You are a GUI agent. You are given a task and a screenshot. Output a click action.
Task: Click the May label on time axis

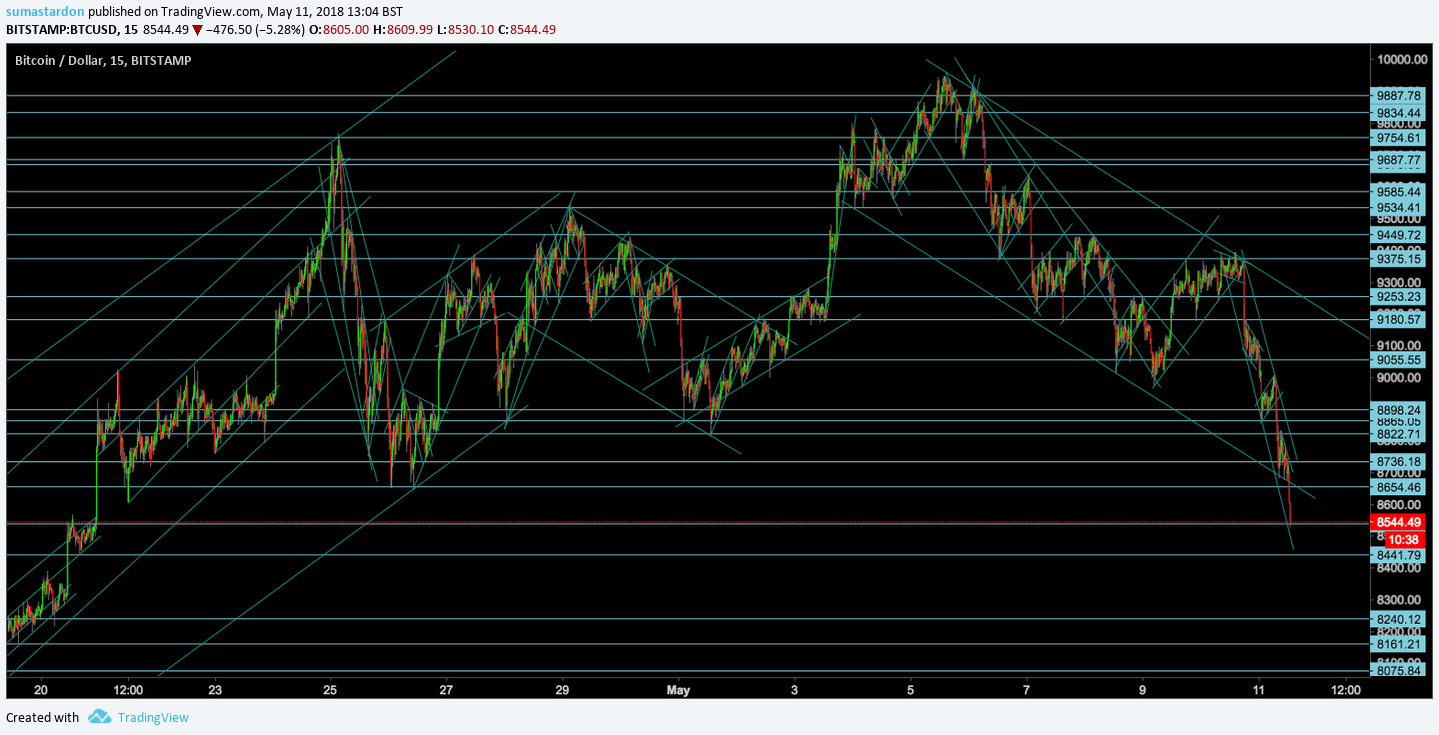[678, 690]
